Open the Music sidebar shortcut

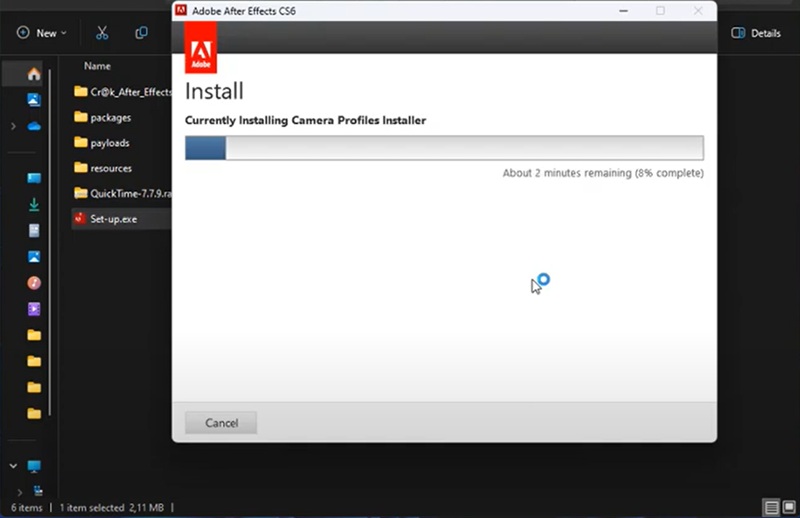(34, 283)
